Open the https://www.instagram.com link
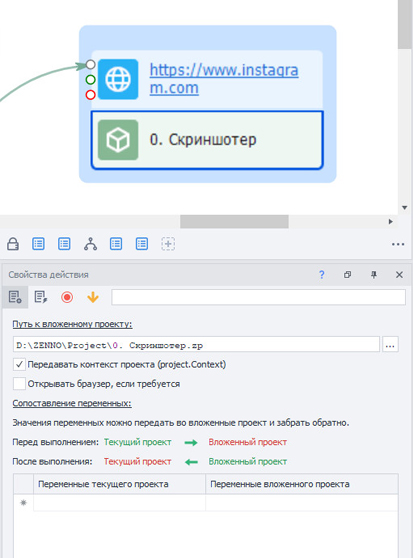The width and height of the screenshot is (413, 558). 224,79
